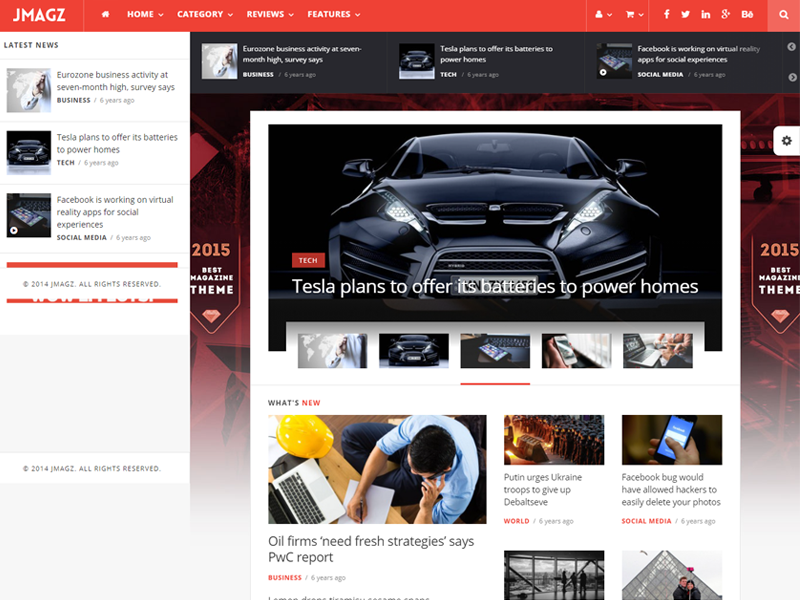Image resolution: width=800 pixels, height=600 pixels.
Task: Open article 'Oil firms need fresh strategies'
Action: click(x=371, y=549)
